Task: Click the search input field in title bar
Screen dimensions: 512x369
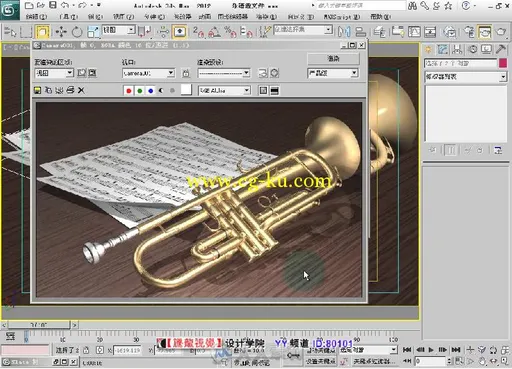Action: [361, 5]
